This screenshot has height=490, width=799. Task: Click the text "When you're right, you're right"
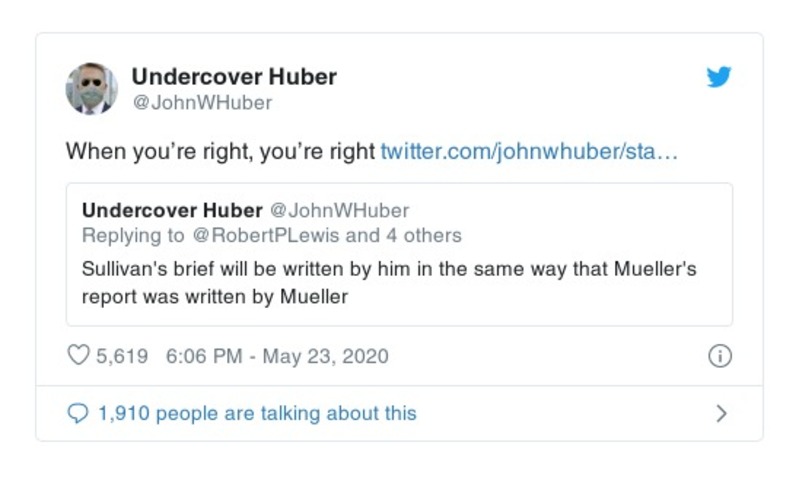click(x=220, y=153)
